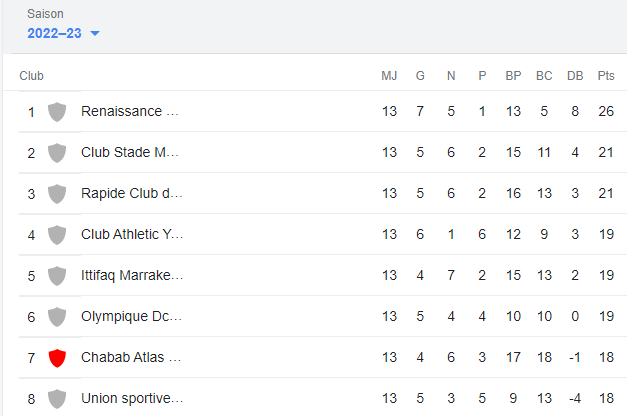Click Union sportive shield crest icon
This screenshot has width=627, height=416.
[x=57, y=399]
